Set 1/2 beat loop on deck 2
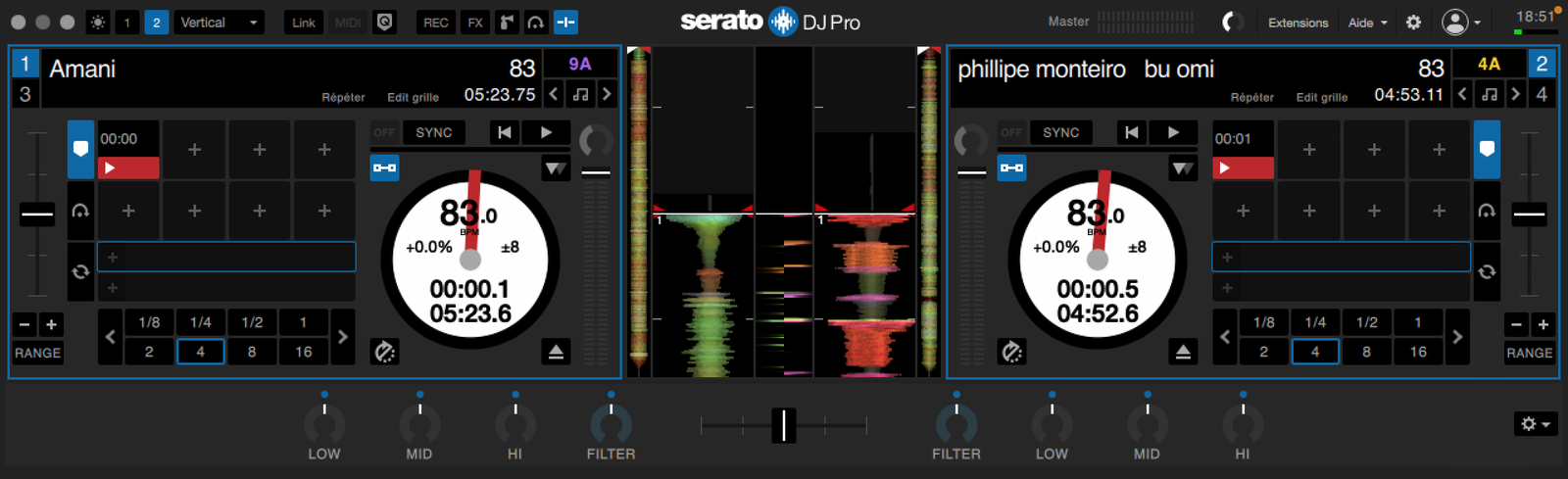Viewport: 1568px width, 479px height. 1366,322
